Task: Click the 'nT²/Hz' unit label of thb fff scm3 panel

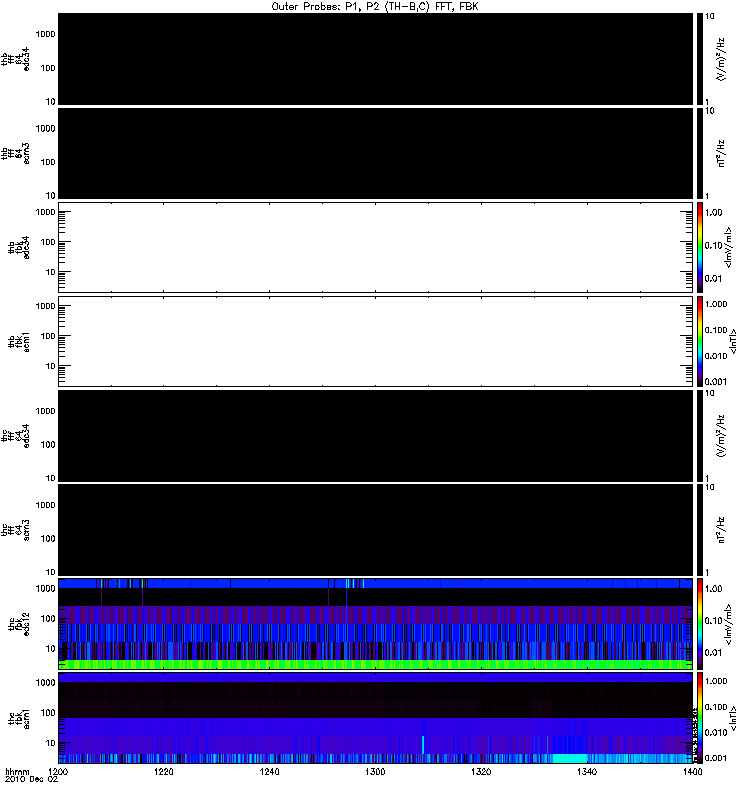Action: 721,153
